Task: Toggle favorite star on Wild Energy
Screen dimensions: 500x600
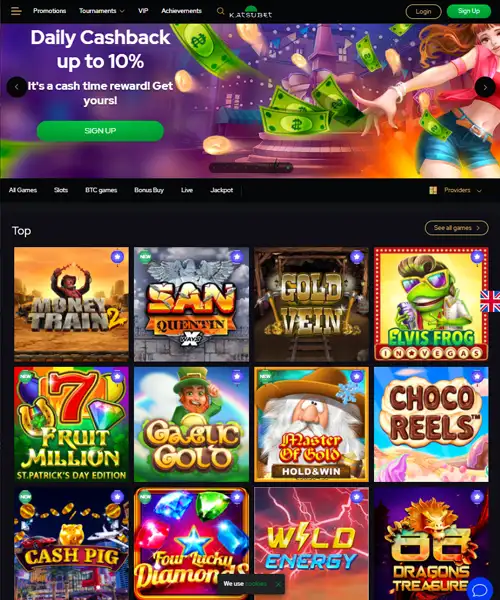Action: pos(357,497)
